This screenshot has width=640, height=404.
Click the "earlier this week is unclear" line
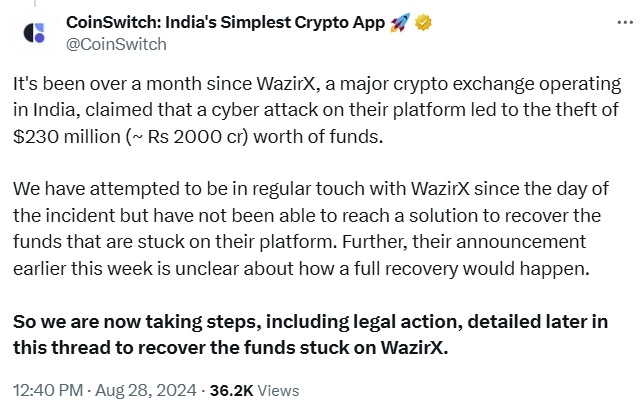tap(301, 269)
